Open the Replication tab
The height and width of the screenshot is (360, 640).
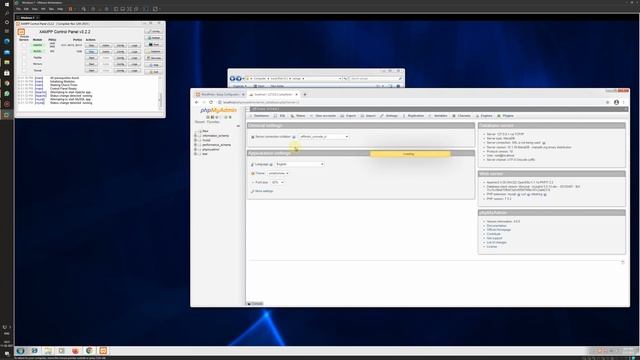(413, 116)
